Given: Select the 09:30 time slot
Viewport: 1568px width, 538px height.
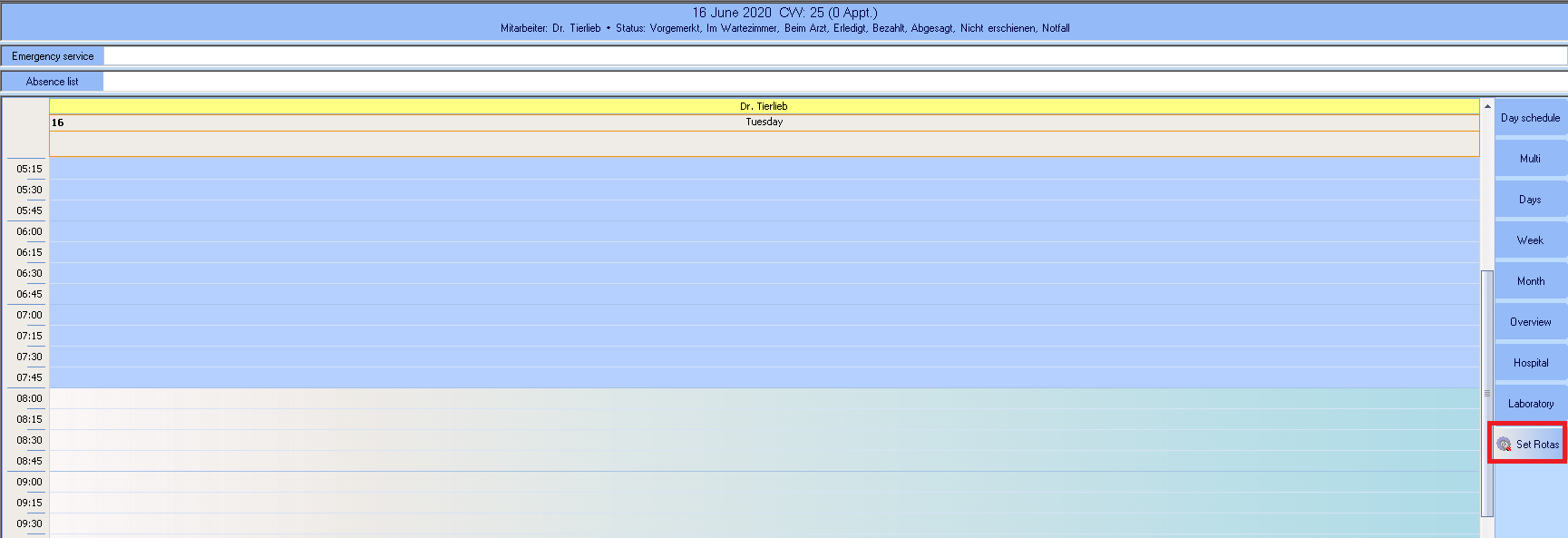Looking at the screenshot, I should point(764,523).
